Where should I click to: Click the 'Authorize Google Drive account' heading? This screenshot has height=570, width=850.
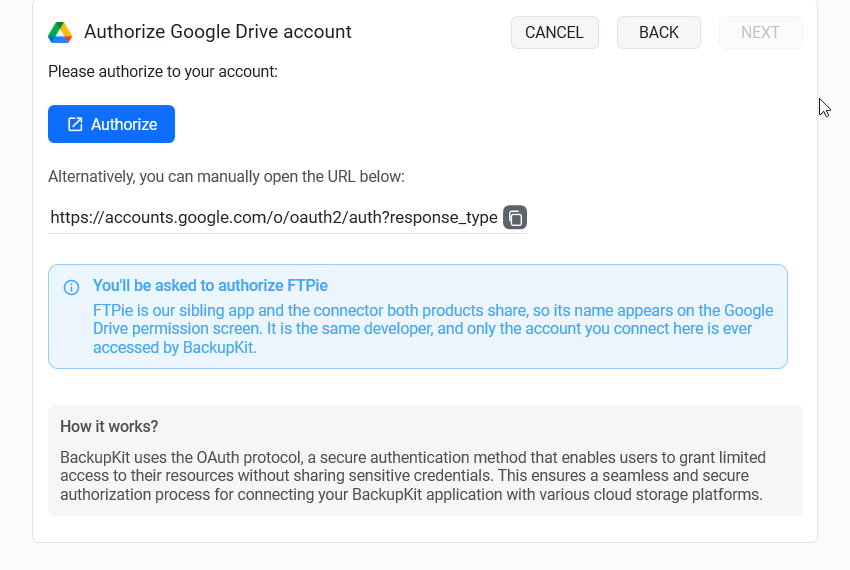(x=218, y=31)
